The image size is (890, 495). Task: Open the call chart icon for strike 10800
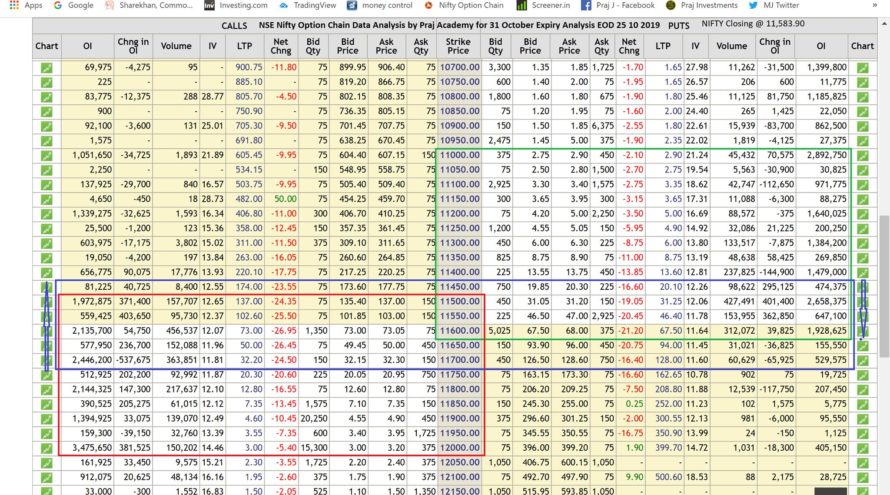coord(47,97)
